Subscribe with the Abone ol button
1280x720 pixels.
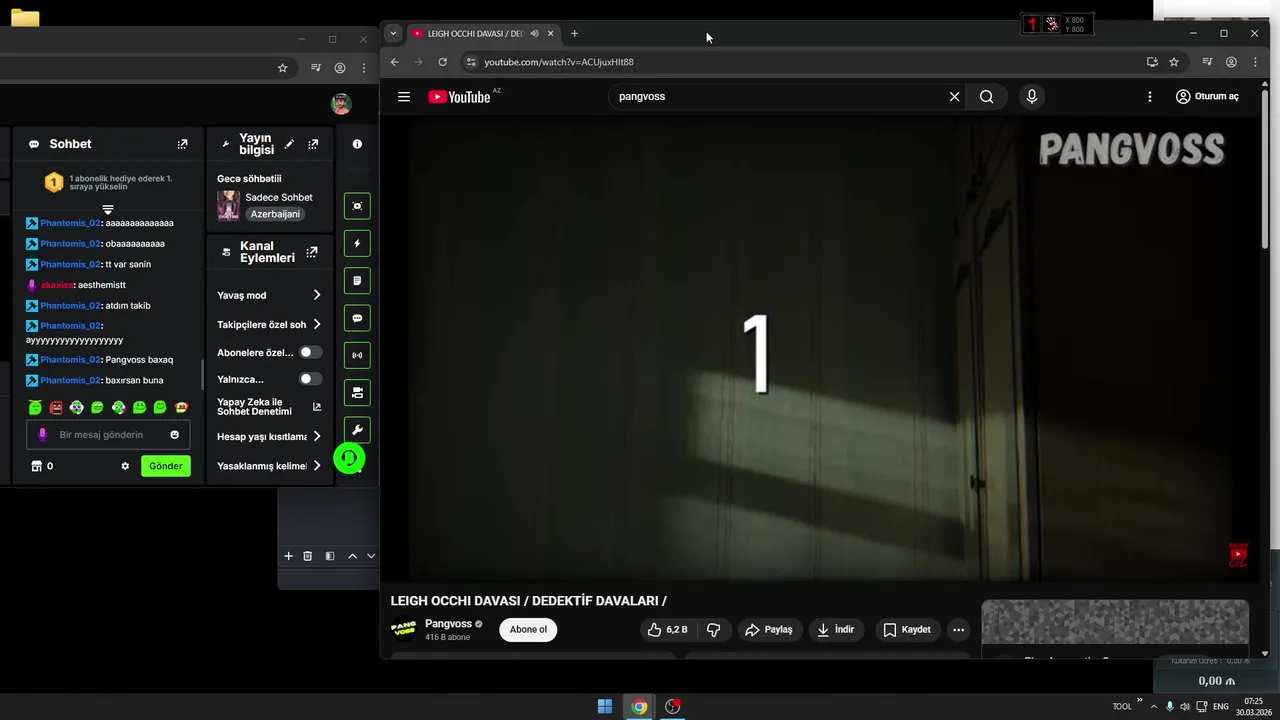[x=528, y=630]
